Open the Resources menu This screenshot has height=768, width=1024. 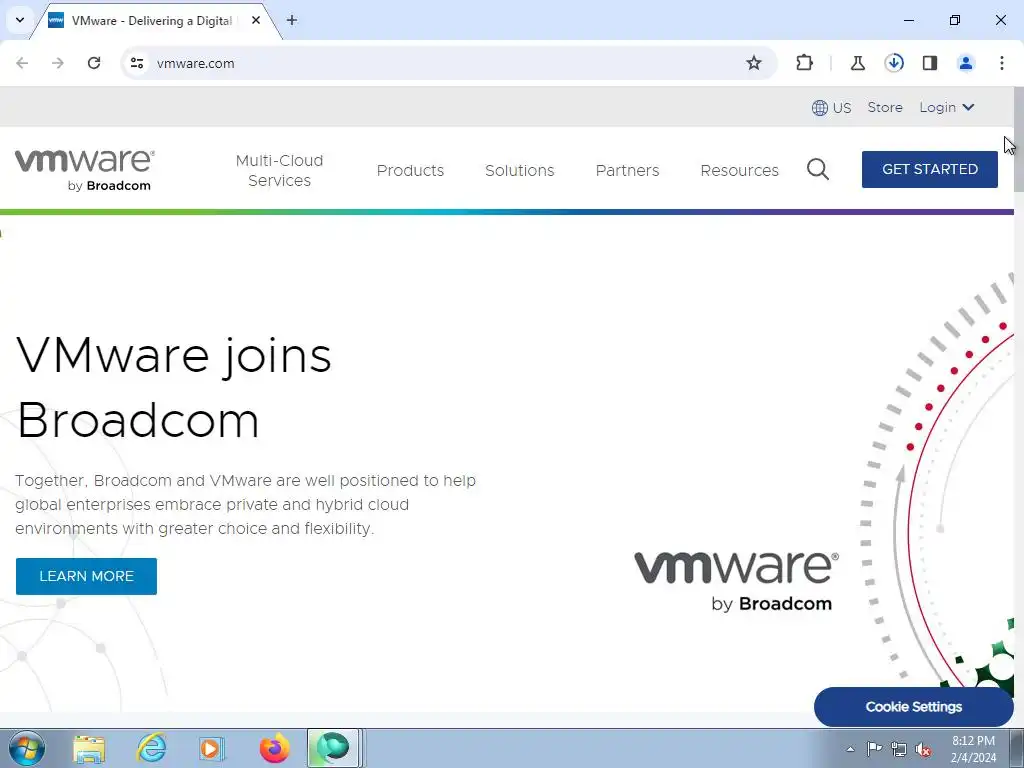pos(739,170)
